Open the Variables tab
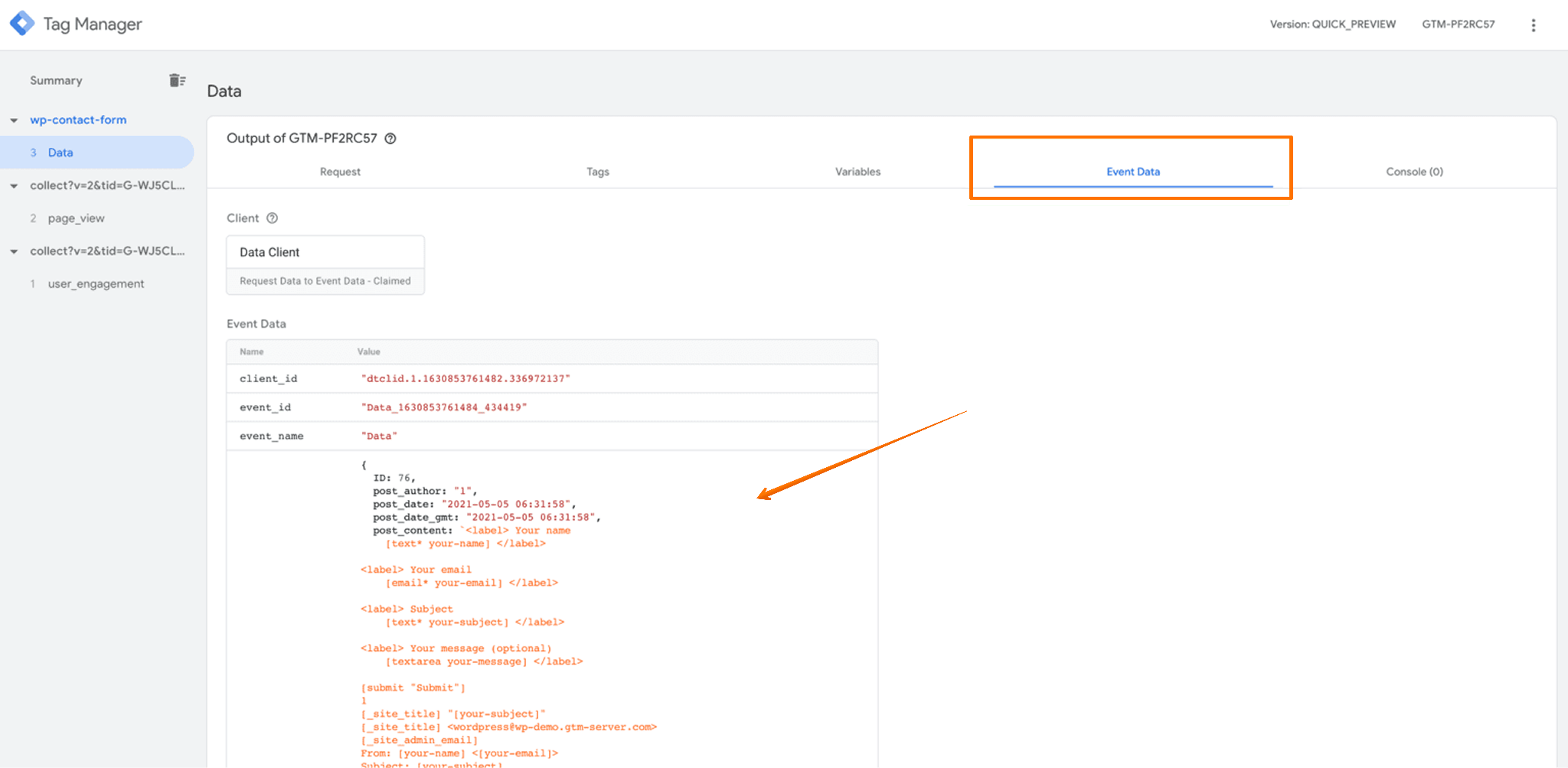This screenshot has width=1568, height=768. tap(857, 172)
